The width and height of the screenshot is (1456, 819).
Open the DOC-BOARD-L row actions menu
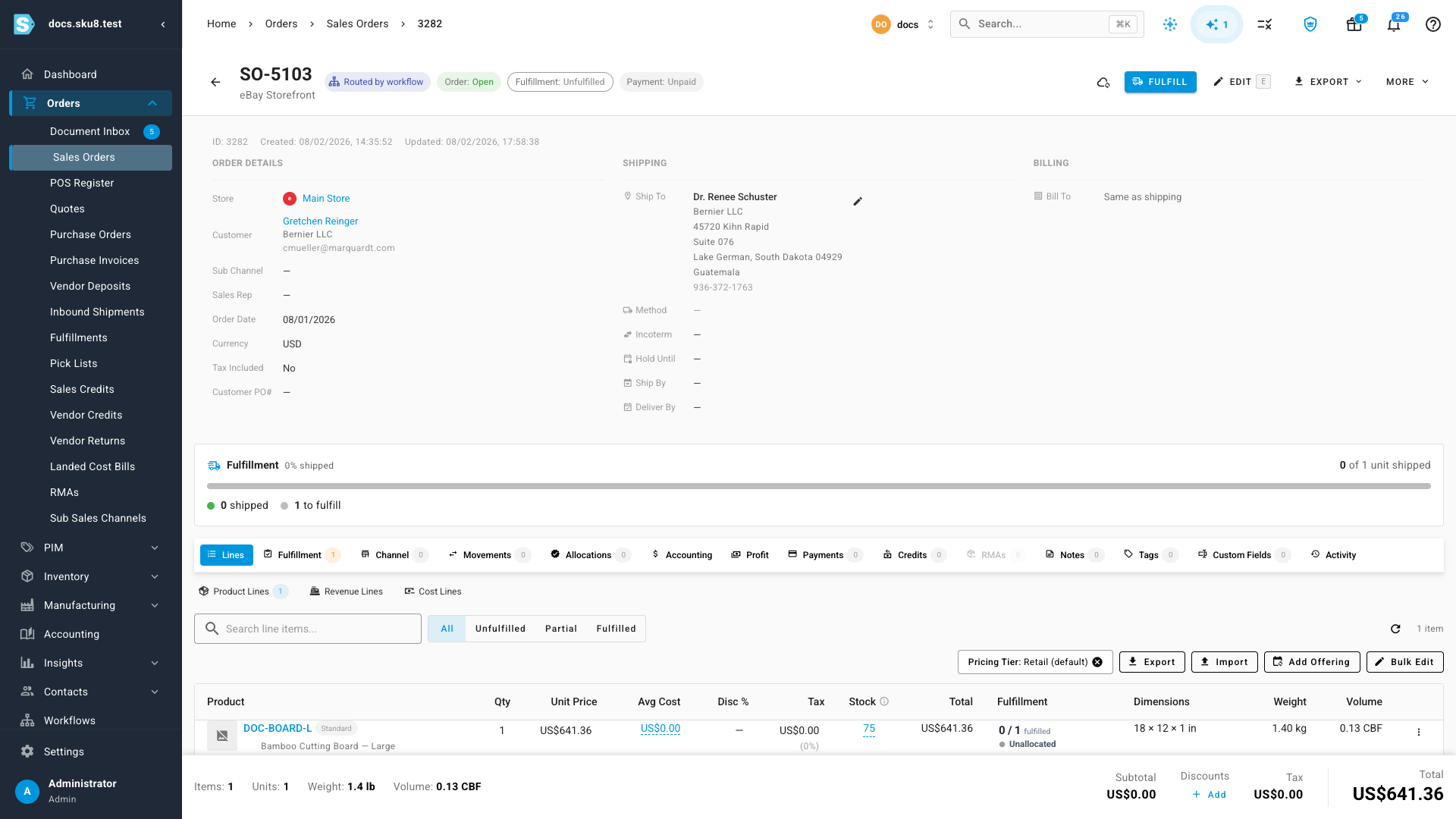(1419, 732)
